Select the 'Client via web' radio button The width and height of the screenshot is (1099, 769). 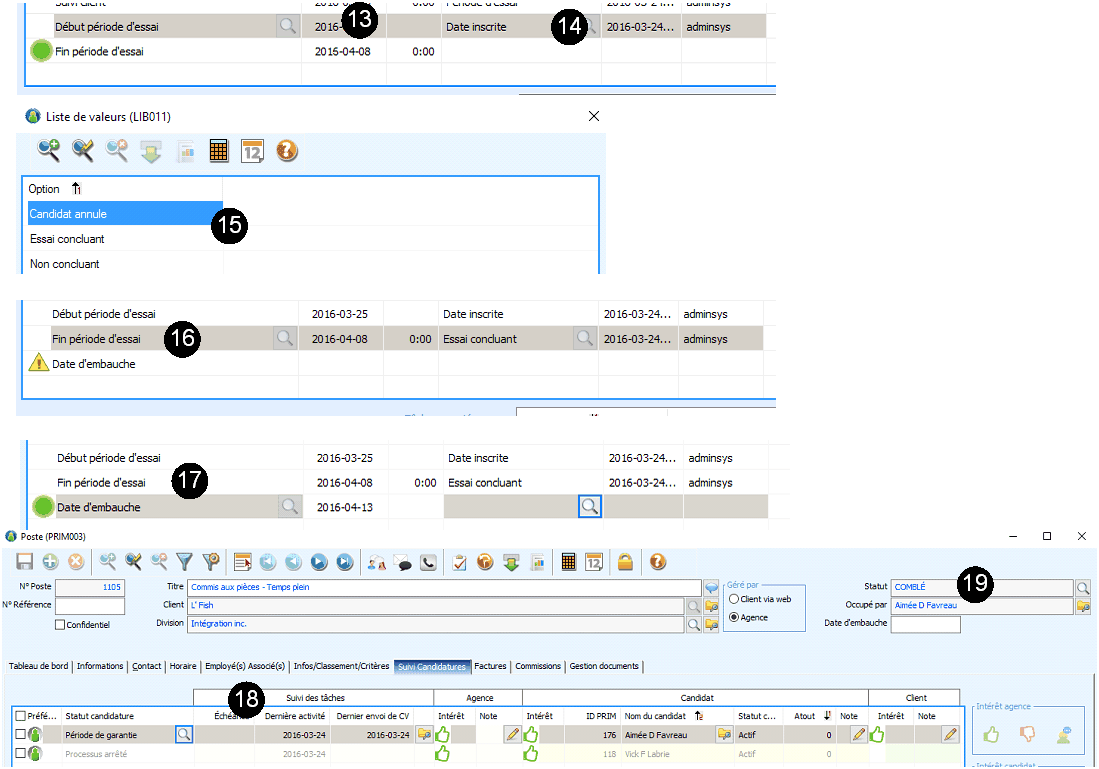(x=735, y=599)
